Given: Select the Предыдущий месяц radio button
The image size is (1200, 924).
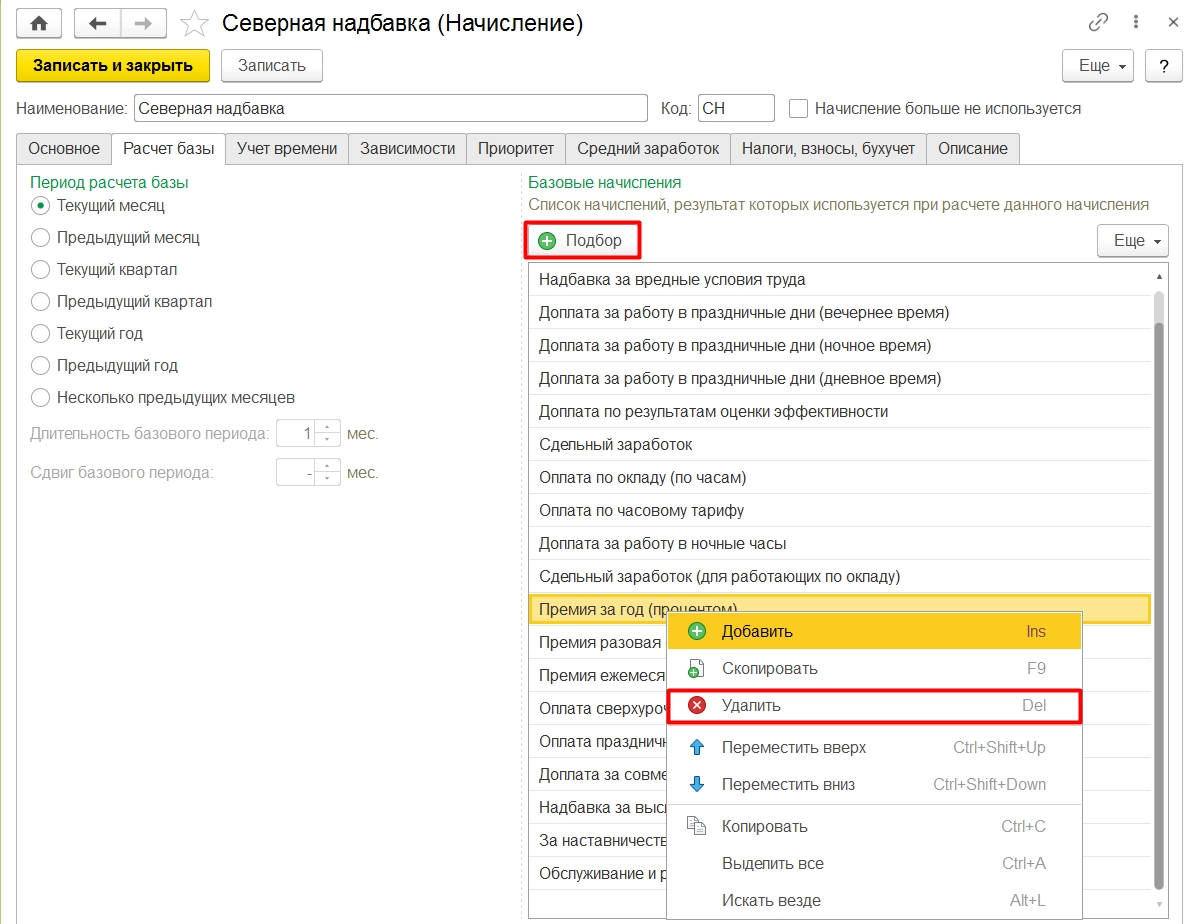Looking at the screenshot, I should tap(40, 238).
